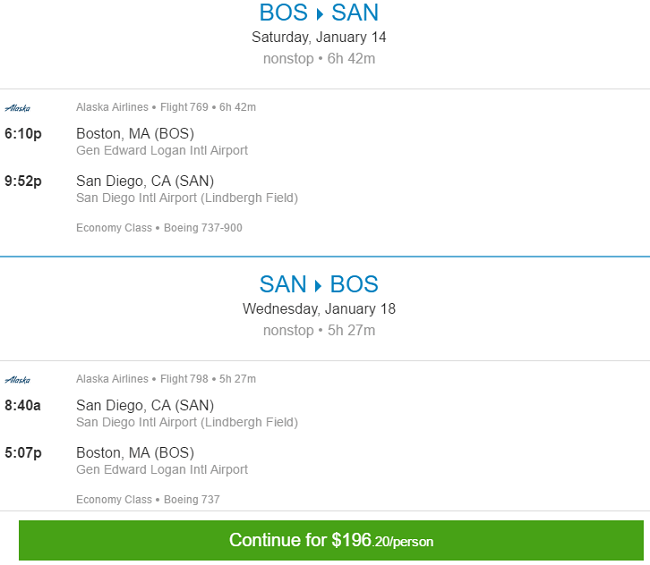The width and height of the screenshot is (650, 565).
Task: Click nonstop 6h 42m duration label
Action: click(319, 59)
